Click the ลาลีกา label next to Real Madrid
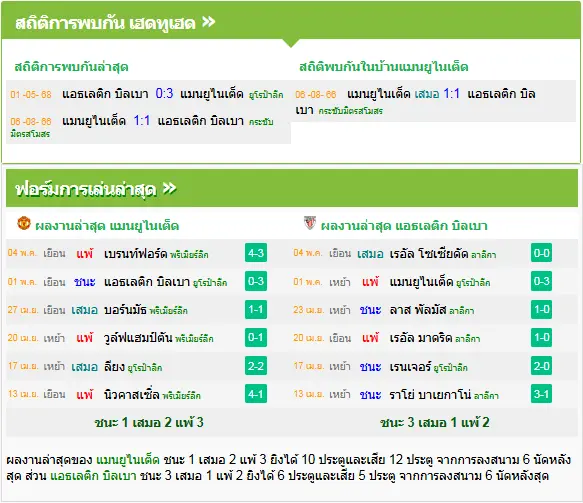The image size is (583, 503). coord(468,339)
